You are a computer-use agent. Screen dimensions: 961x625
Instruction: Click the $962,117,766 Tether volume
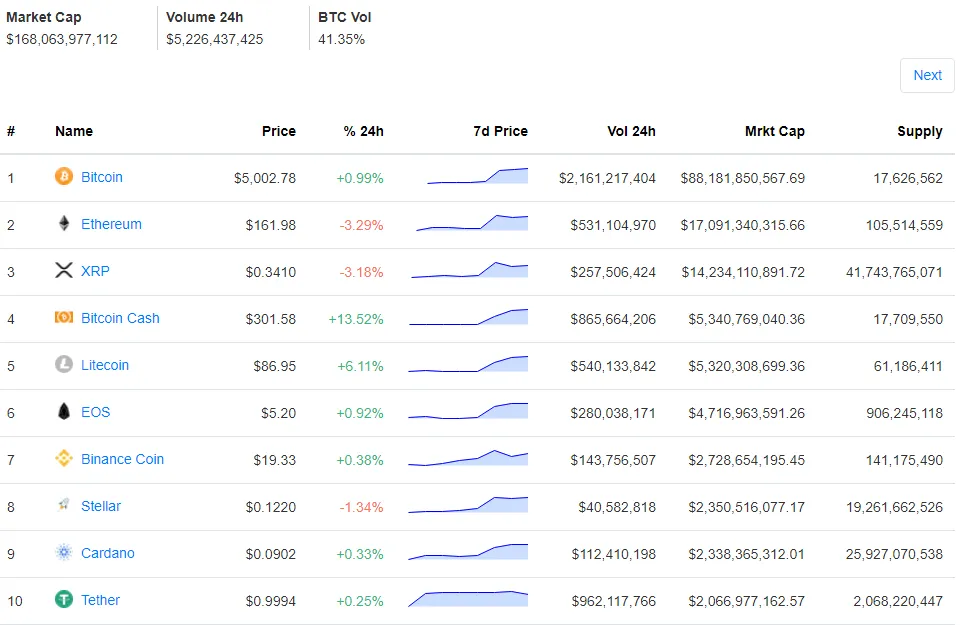tap(613, 601)
